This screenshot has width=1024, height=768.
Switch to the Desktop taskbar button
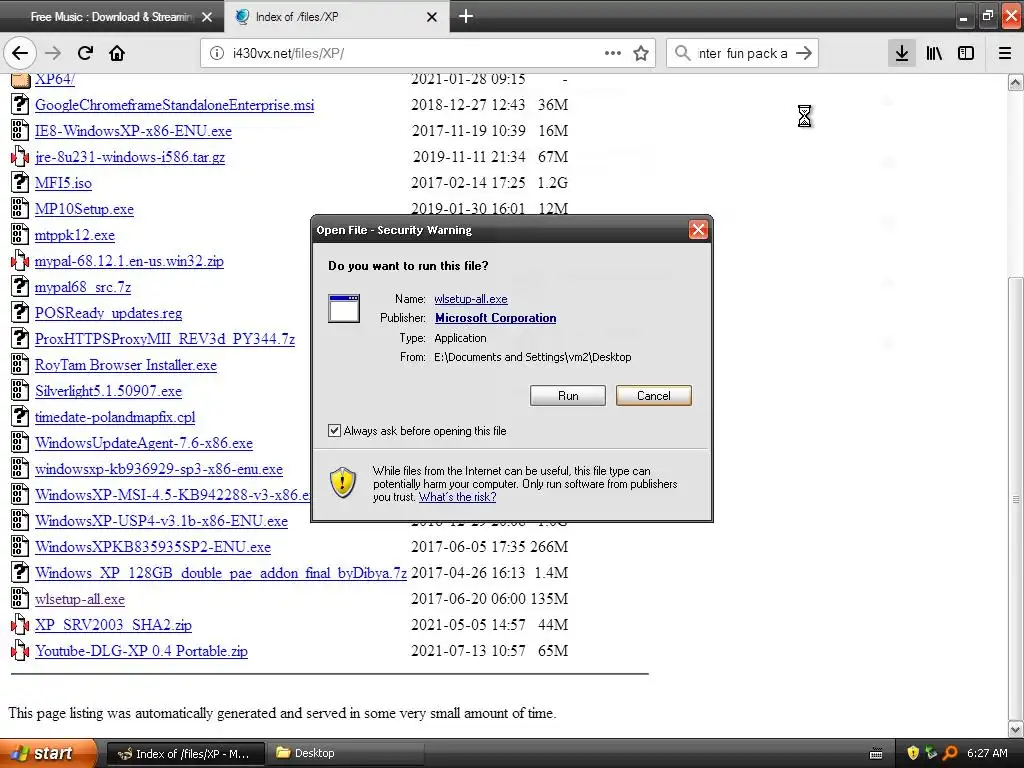tap(345, 754)
